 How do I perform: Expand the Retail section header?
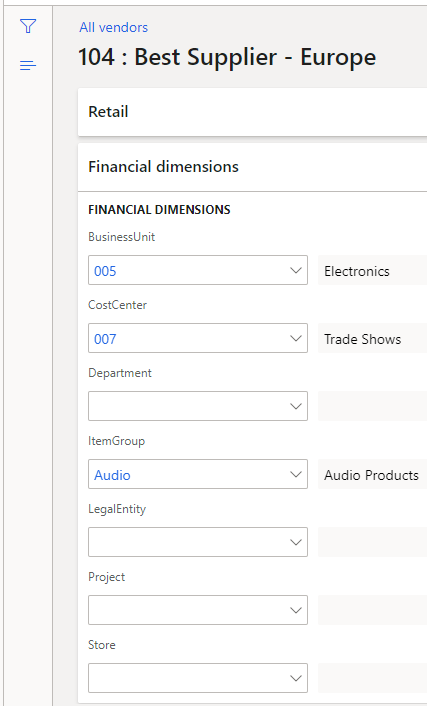coord(252,112)
